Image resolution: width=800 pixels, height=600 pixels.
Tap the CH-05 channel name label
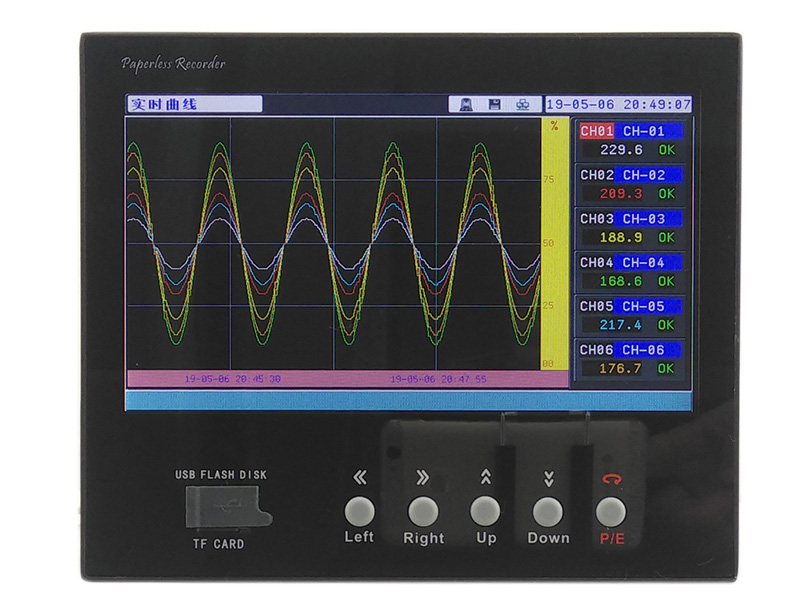[x=644, y=306]
